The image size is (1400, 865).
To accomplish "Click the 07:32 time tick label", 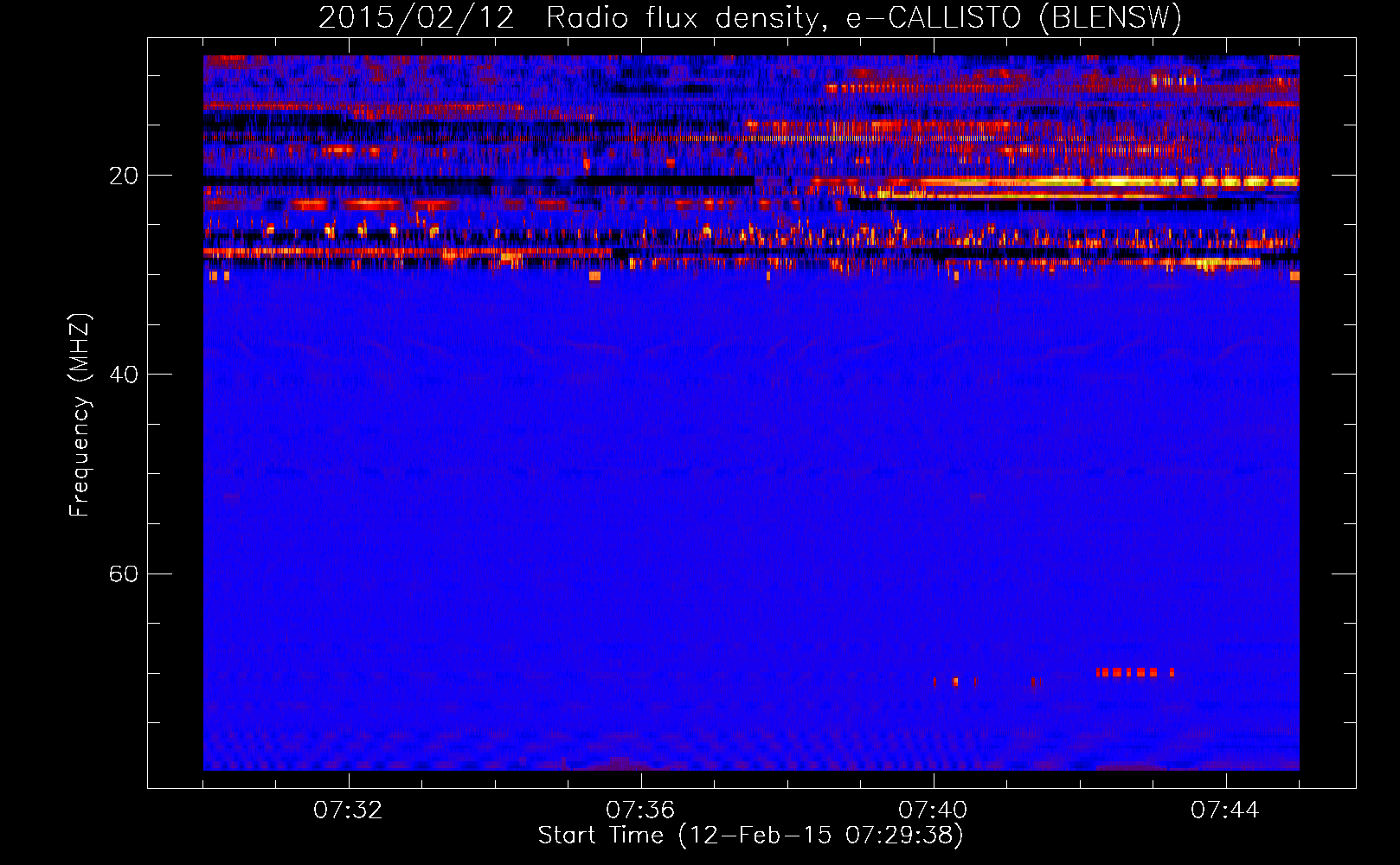I will click(348, 811).
